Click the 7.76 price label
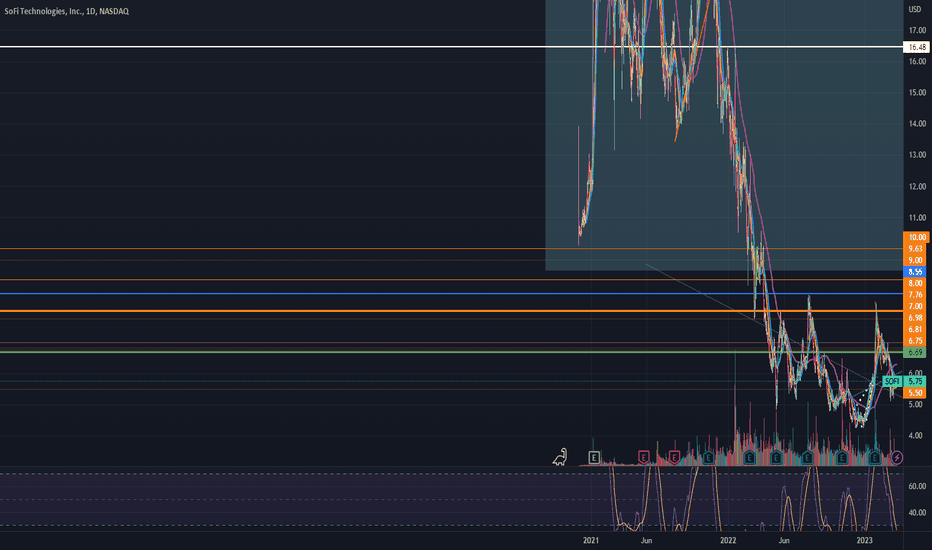The width and height of the screenshot is (932, 550). [916, 295]
